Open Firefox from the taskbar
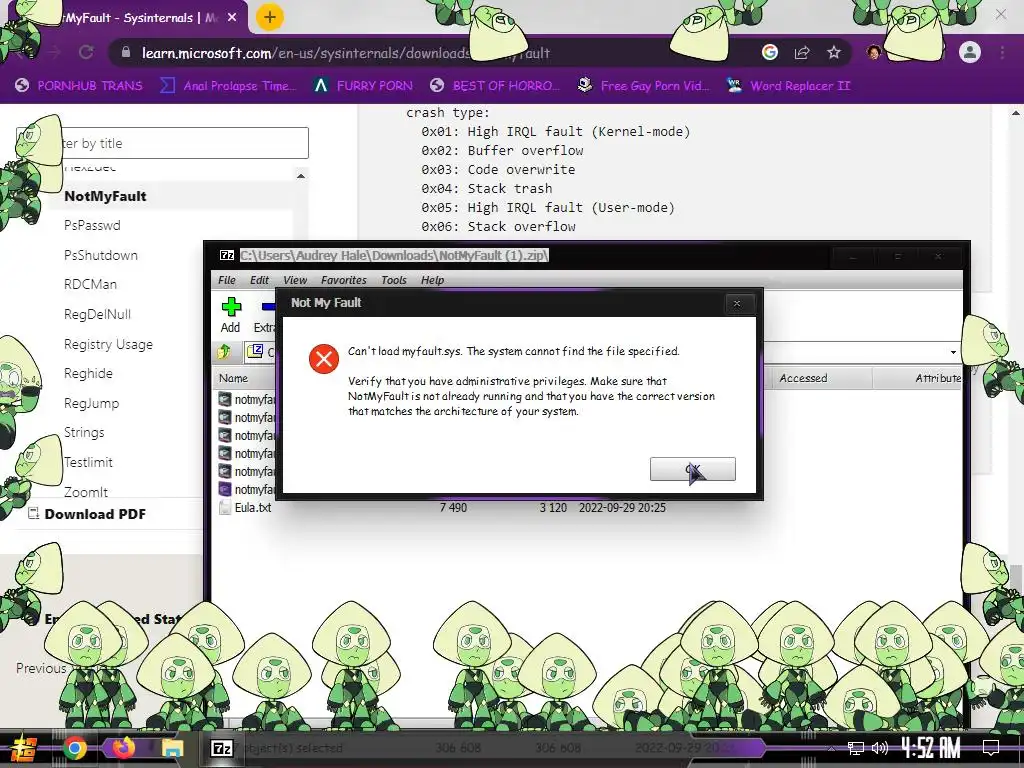 click(x=123, y=748)
